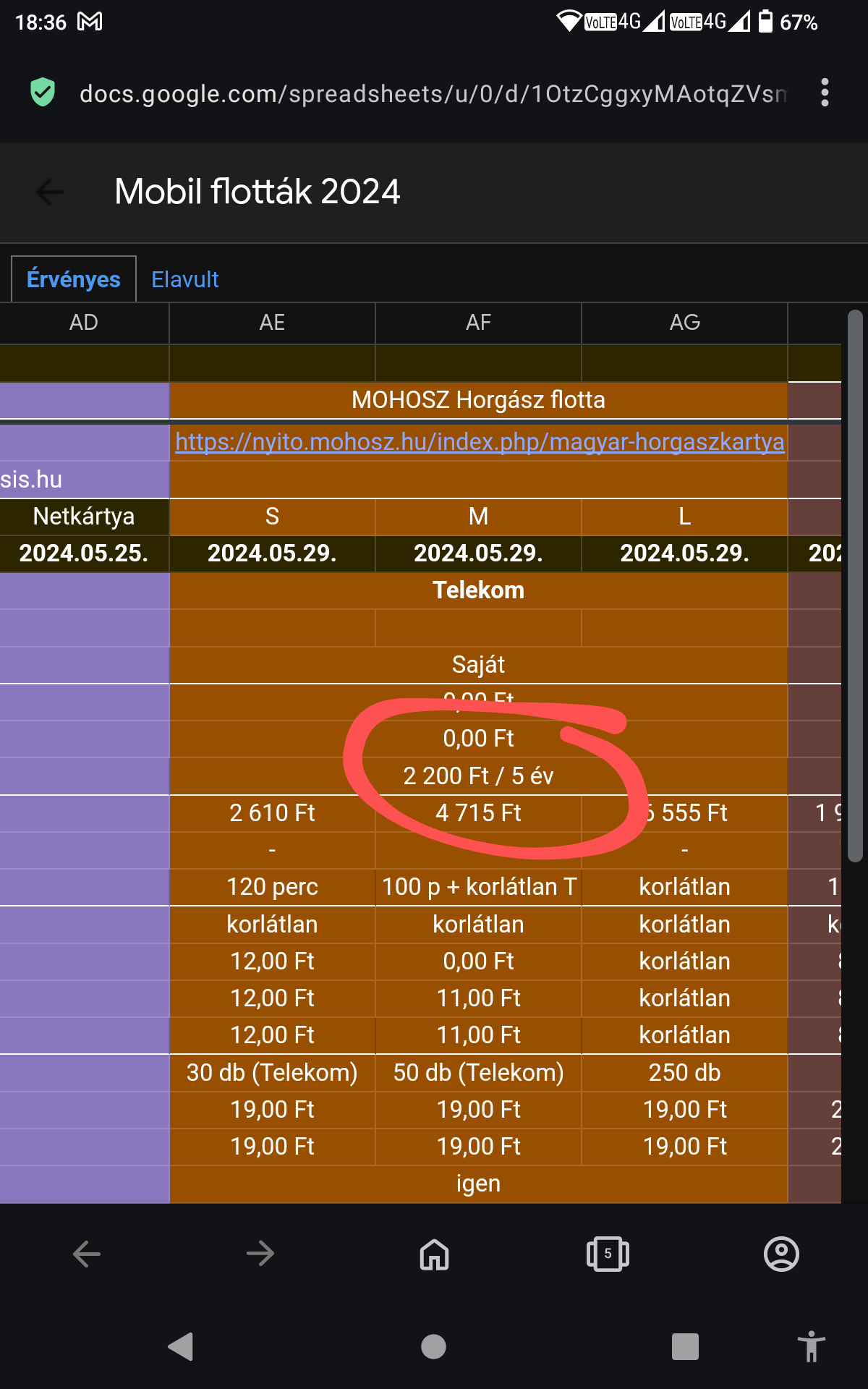Tap the Android recent apps square
Image resolution: width=868 pixels, height=1389 pixels.
click(685, 1346)
